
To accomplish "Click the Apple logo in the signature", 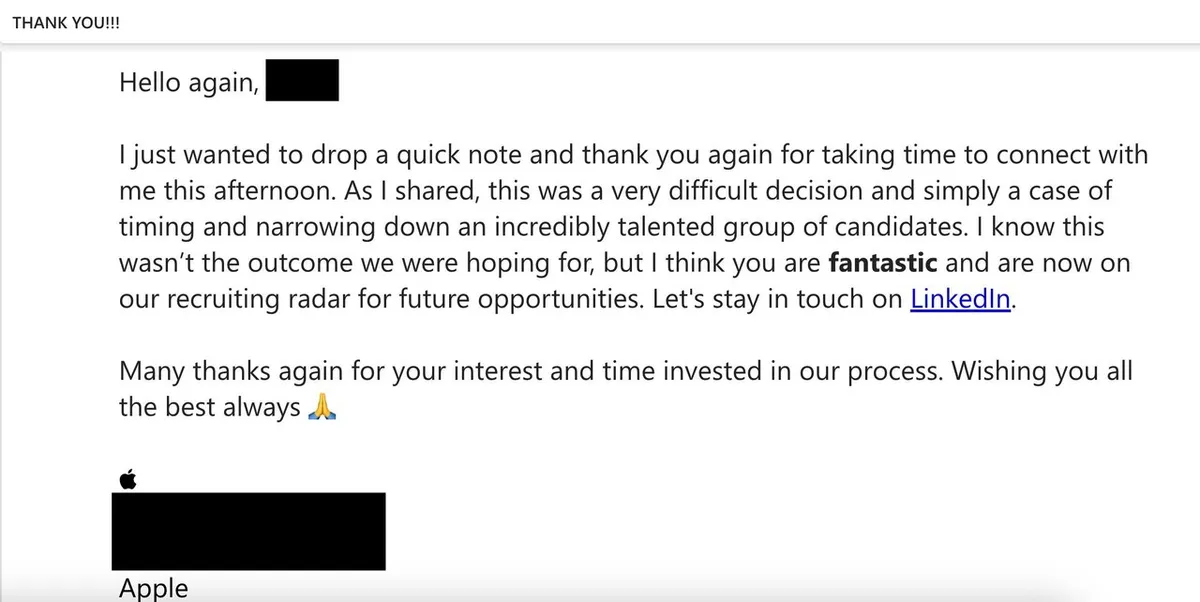I will pos(127,479).
